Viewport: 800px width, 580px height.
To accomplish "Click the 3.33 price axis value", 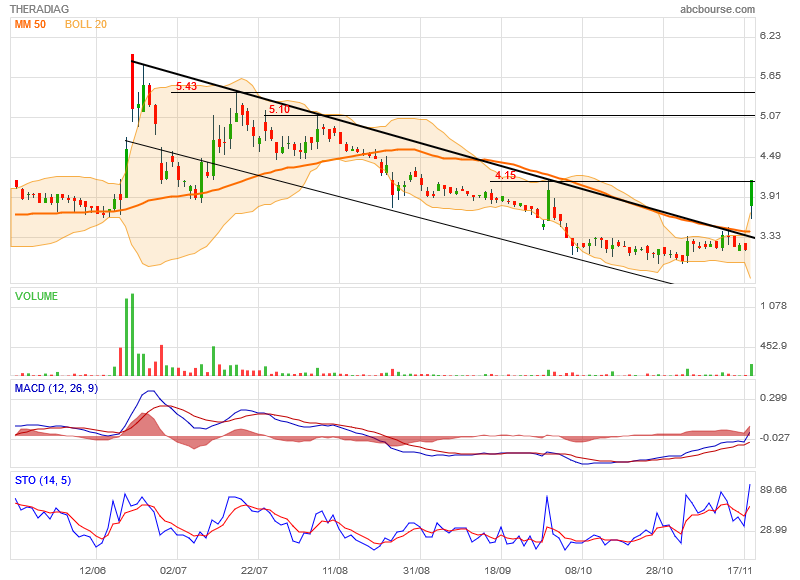I will [x=770, y=236].
